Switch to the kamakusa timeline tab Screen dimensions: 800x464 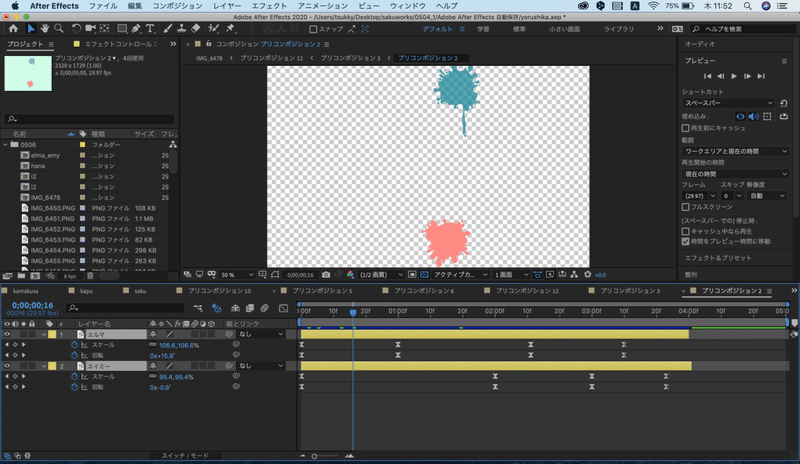pyautogui.click(x=26, y=291)
